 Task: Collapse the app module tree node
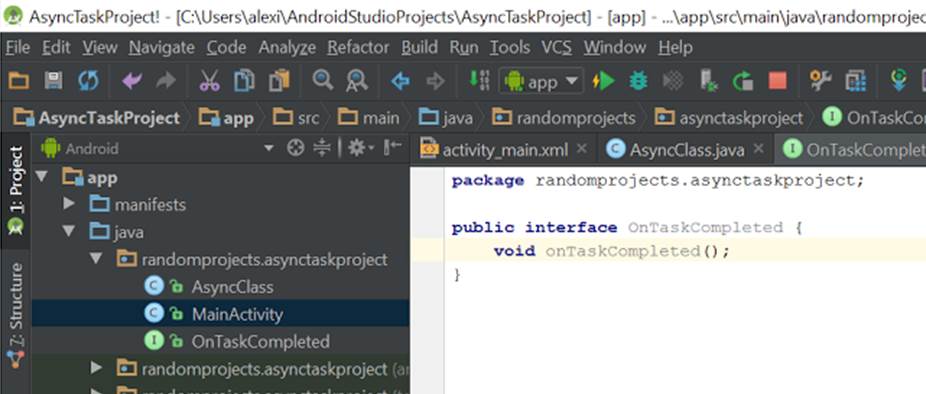click(41, 177)
